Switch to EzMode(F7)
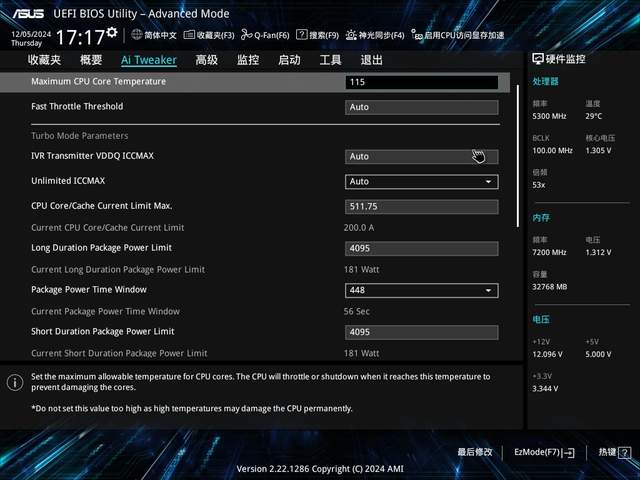Viewport: 640px width, 480px height. (x=544, y=452)
